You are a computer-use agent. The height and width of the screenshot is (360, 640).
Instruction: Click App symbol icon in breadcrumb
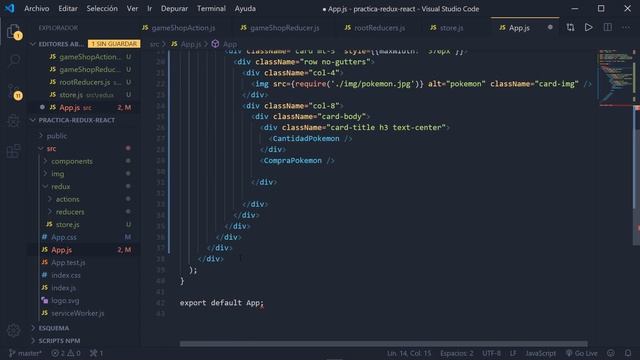[215, 44]
